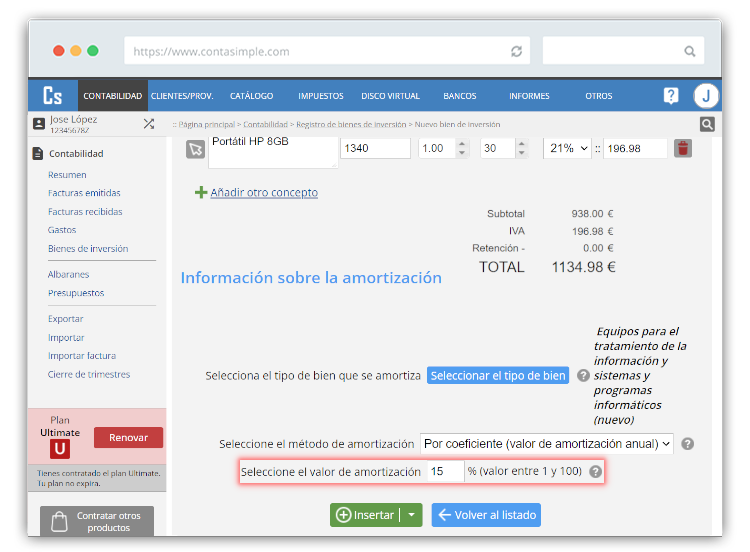Open help for valor de amortización
Screen dimensions: 750x552
[x=595, y=472]
